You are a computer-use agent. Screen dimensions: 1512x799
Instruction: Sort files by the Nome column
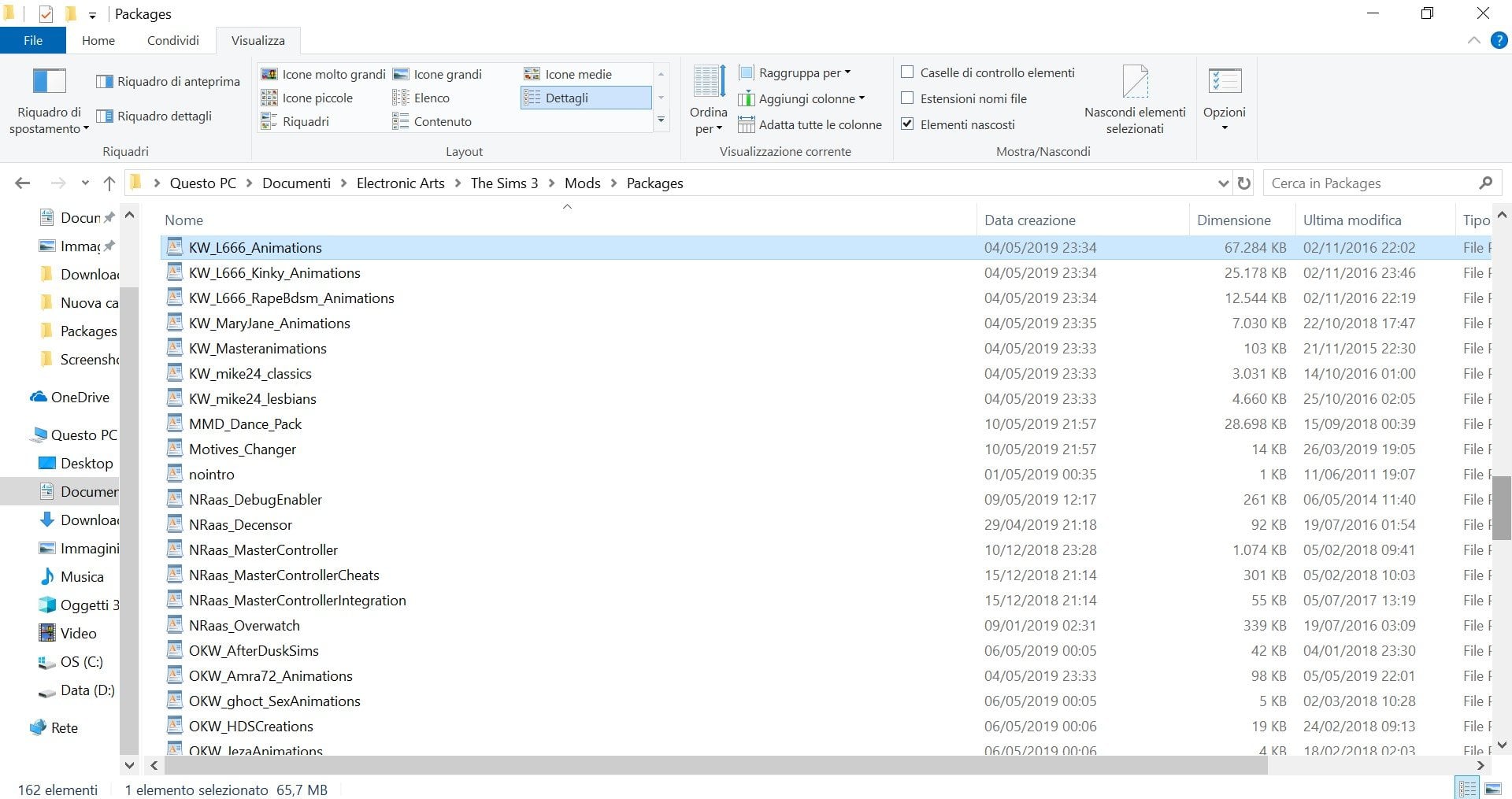pos(567,220)
